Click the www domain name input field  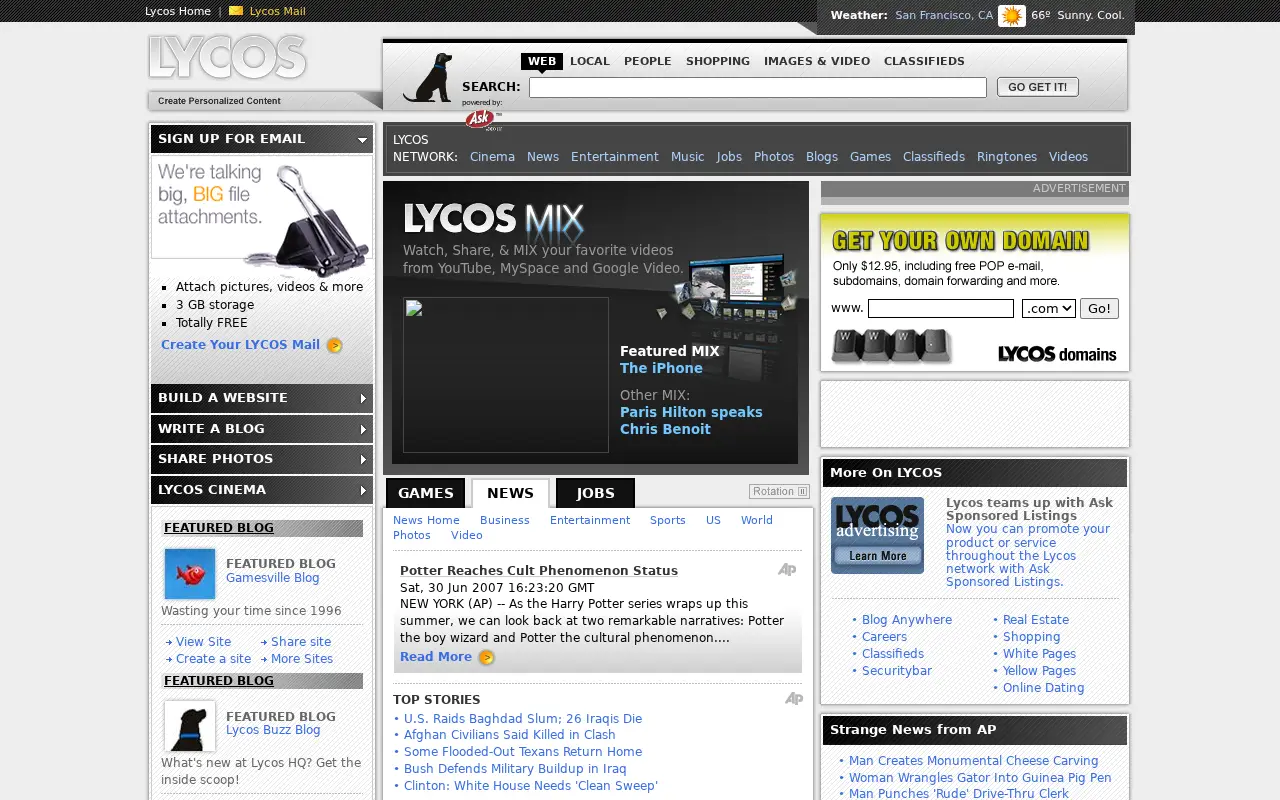coord(941,309)
